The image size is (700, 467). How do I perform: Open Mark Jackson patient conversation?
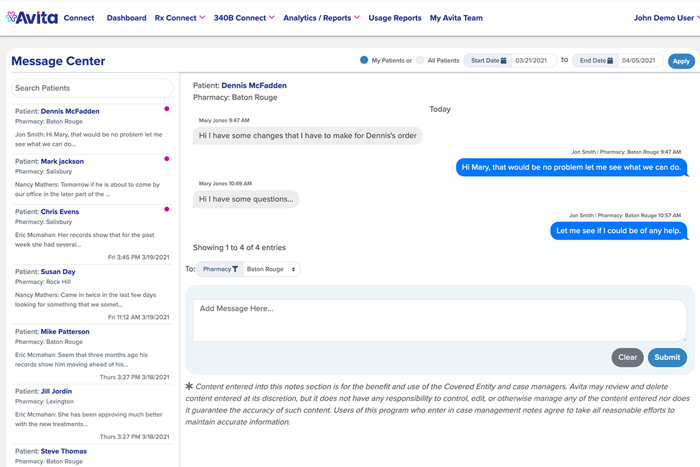(92, 178)
